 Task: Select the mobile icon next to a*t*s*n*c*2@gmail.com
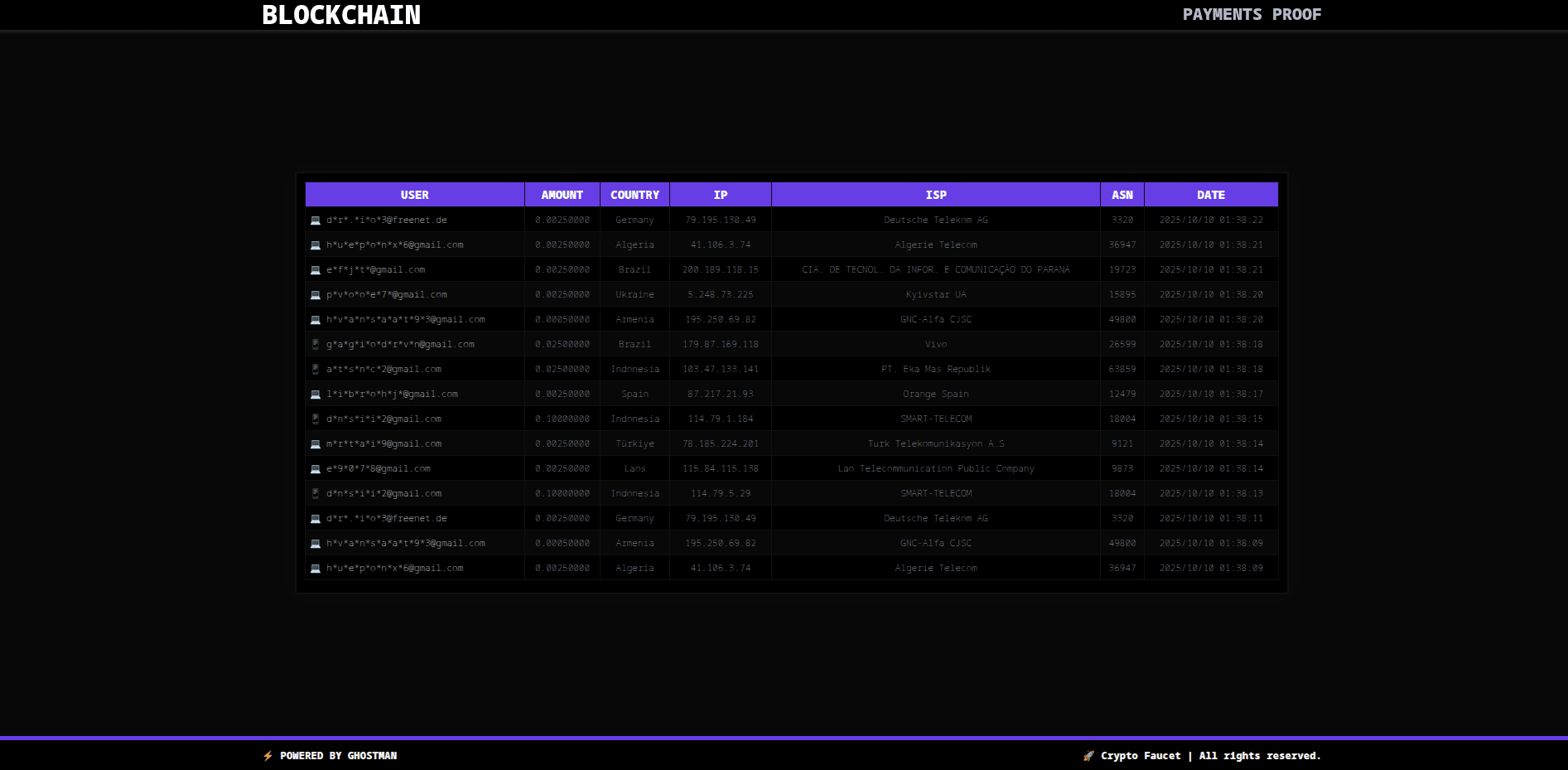click(x=315, y=370)
